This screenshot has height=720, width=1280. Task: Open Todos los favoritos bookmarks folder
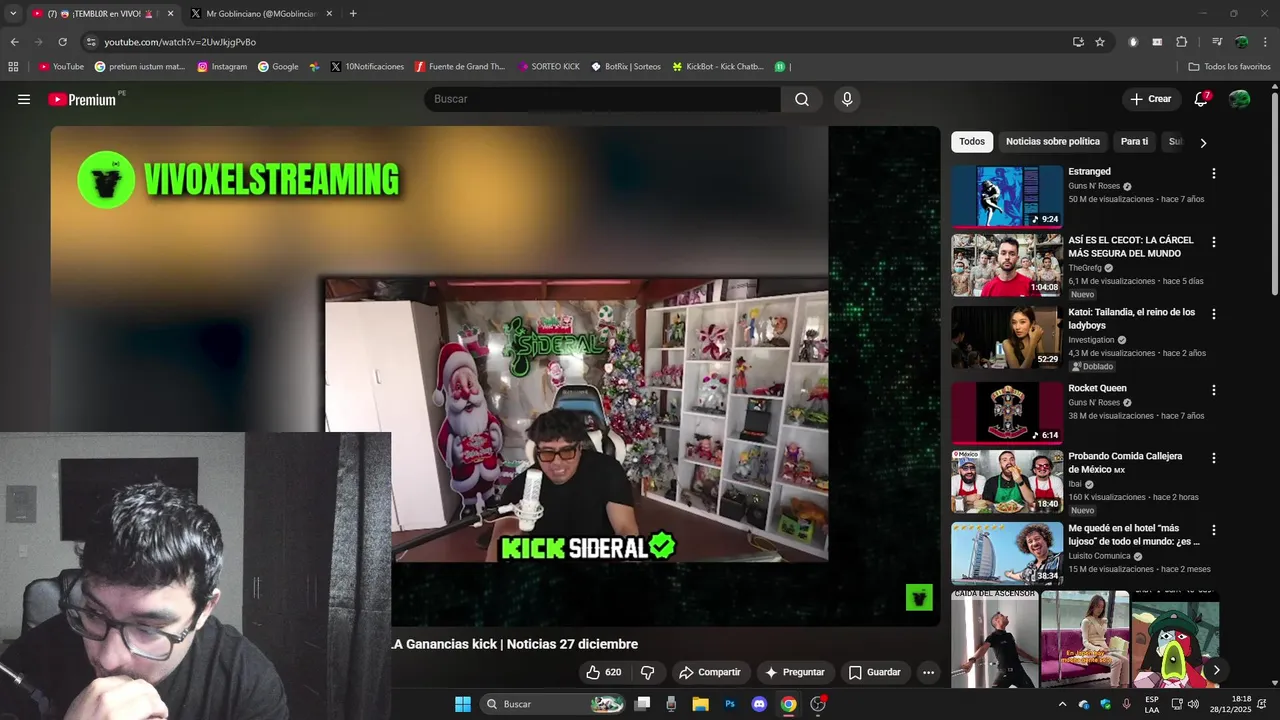click(1229, 67)
